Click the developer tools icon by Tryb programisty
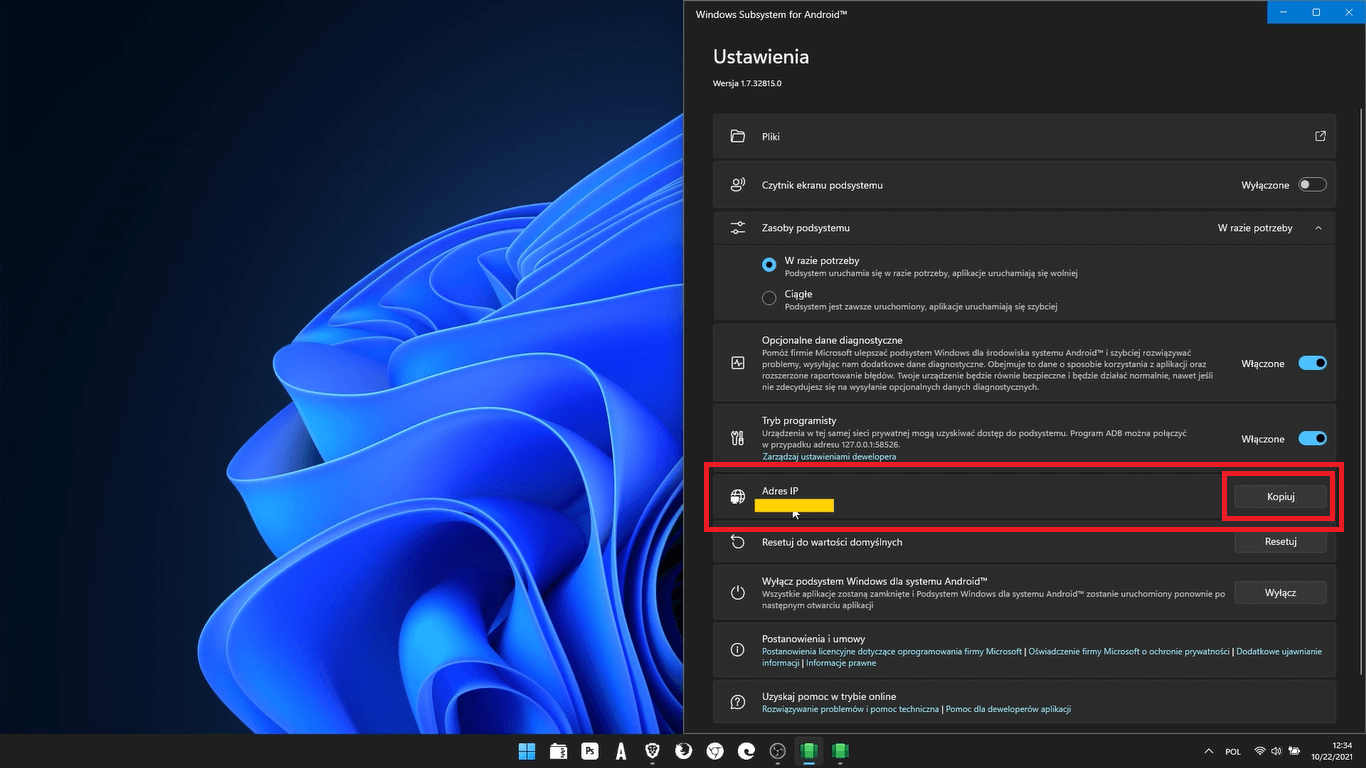The height and width of the screenshot is (768, 1366). (738, 438)
